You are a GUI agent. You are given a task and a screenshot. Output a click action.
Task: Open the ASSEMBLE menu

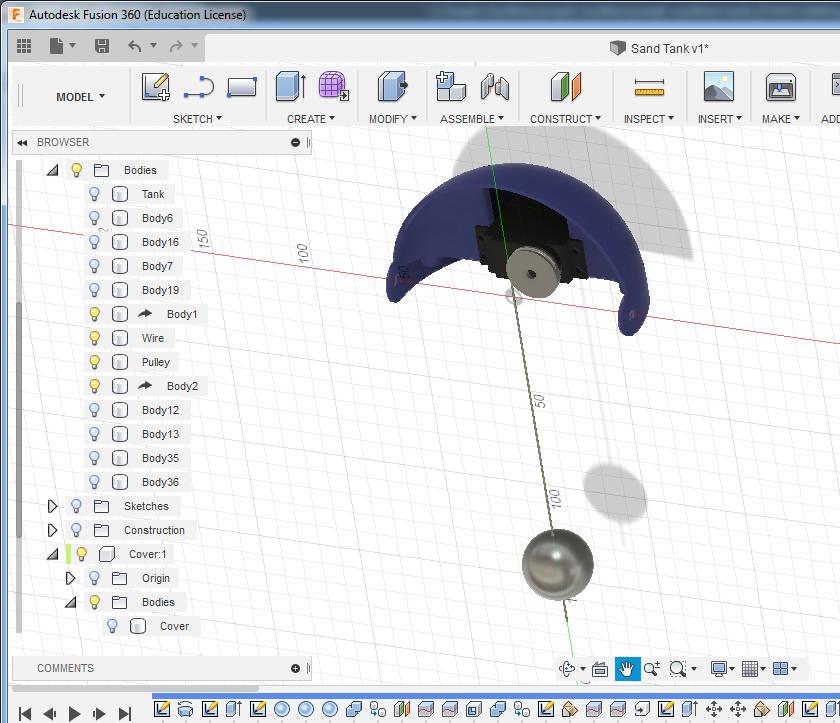tap(472, 119)
